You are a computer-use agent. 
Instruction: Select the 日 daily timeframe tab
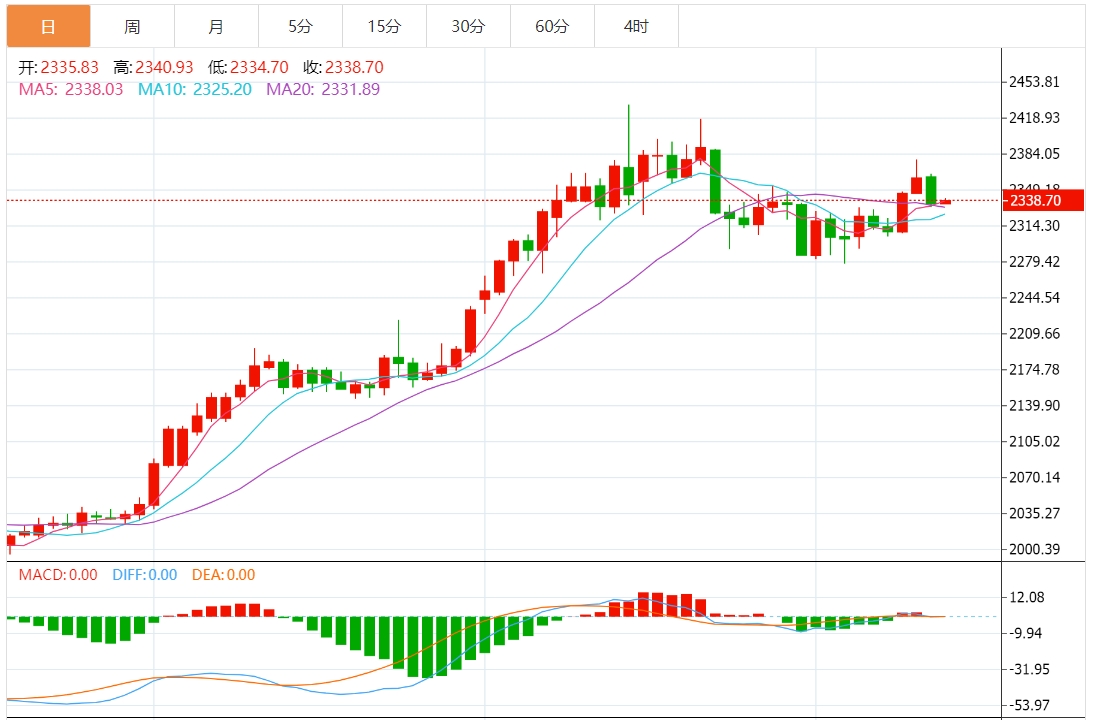pyautogui.click(x=48, y=26)
